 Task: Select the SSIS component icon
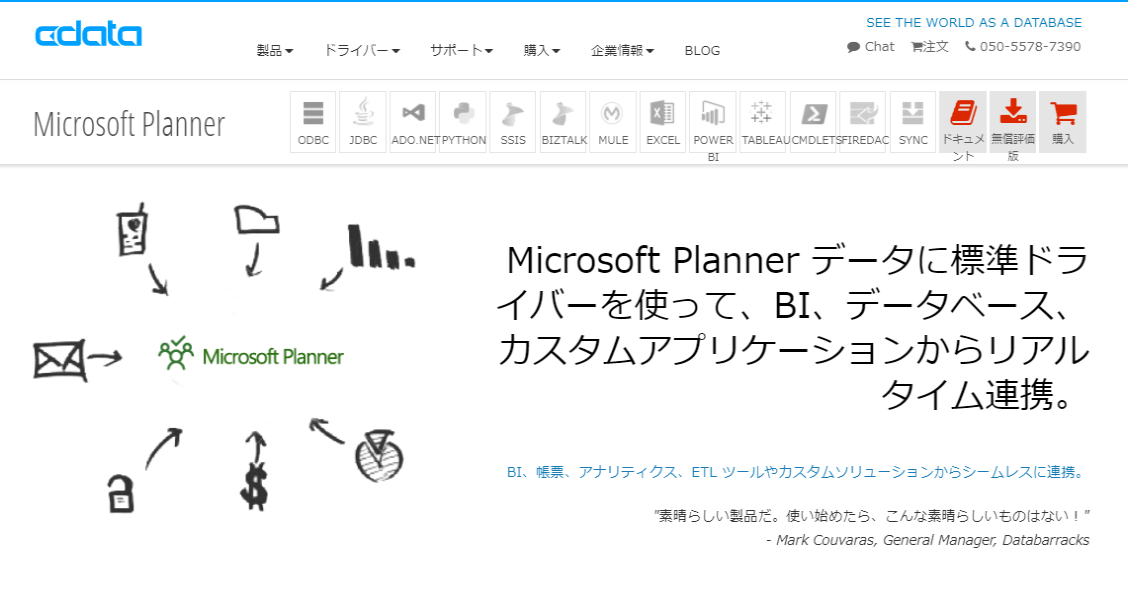[513, 122]
